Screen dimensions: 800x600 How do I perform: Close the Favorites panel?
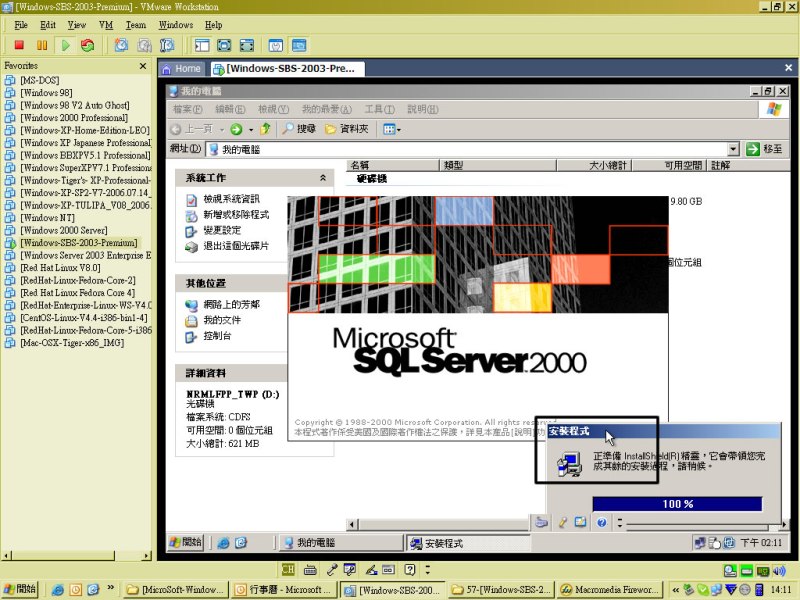point(143,66)
